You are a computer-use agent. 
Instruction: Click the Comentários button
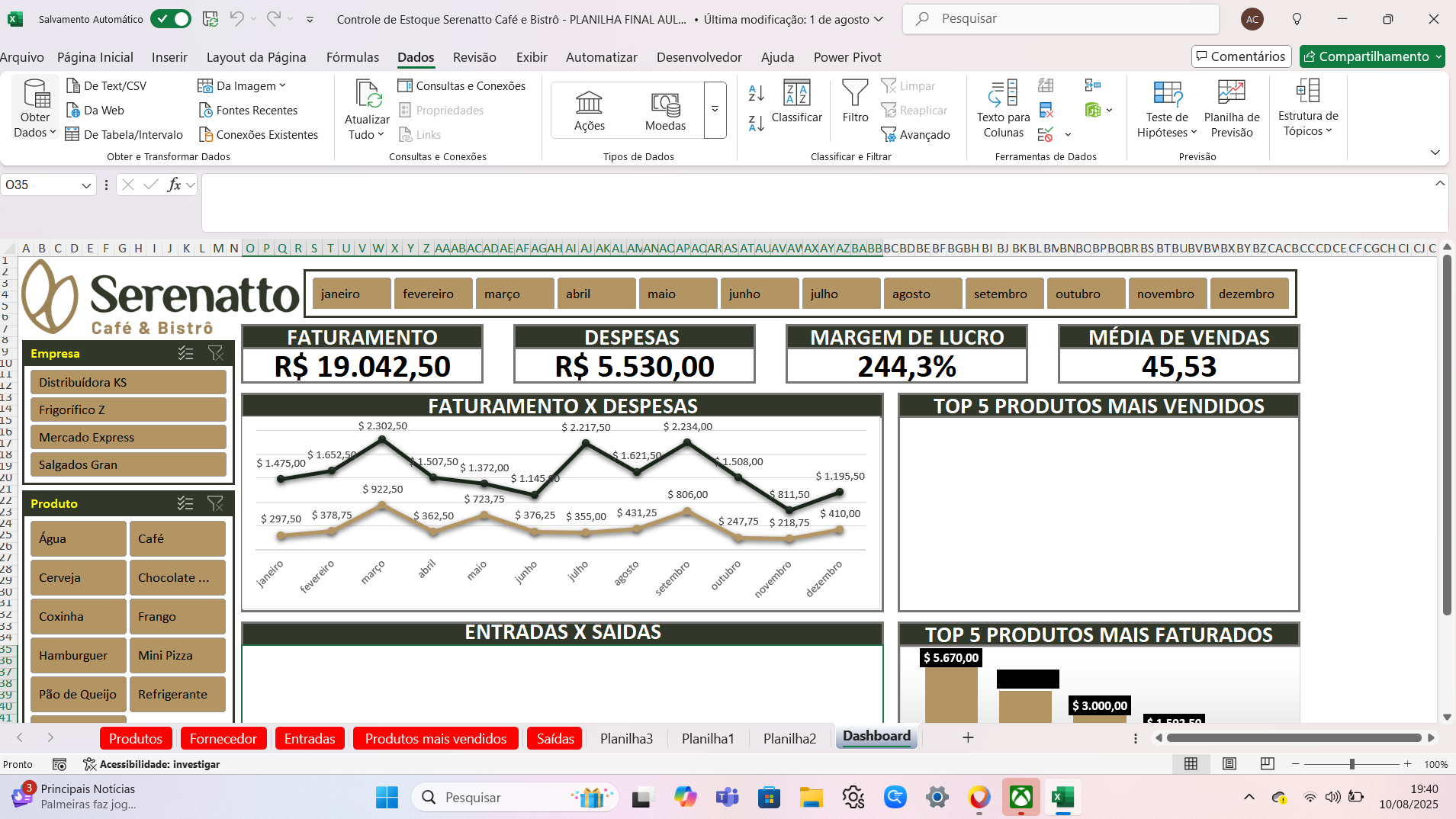[x=1241, y=56]
